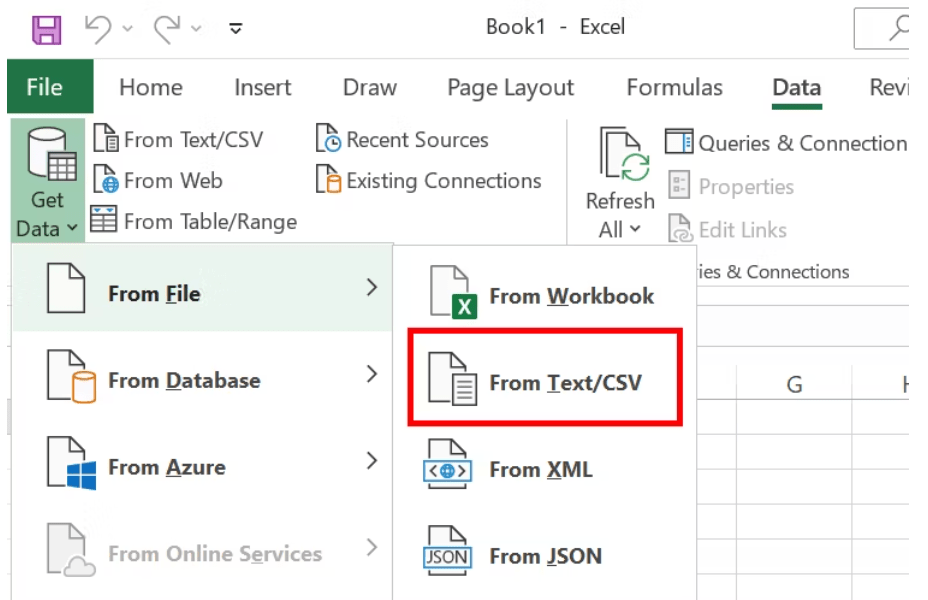Click the Refresh All icon
The width and height of the screenshot is (928, 600).
click(x=624, y=154)
